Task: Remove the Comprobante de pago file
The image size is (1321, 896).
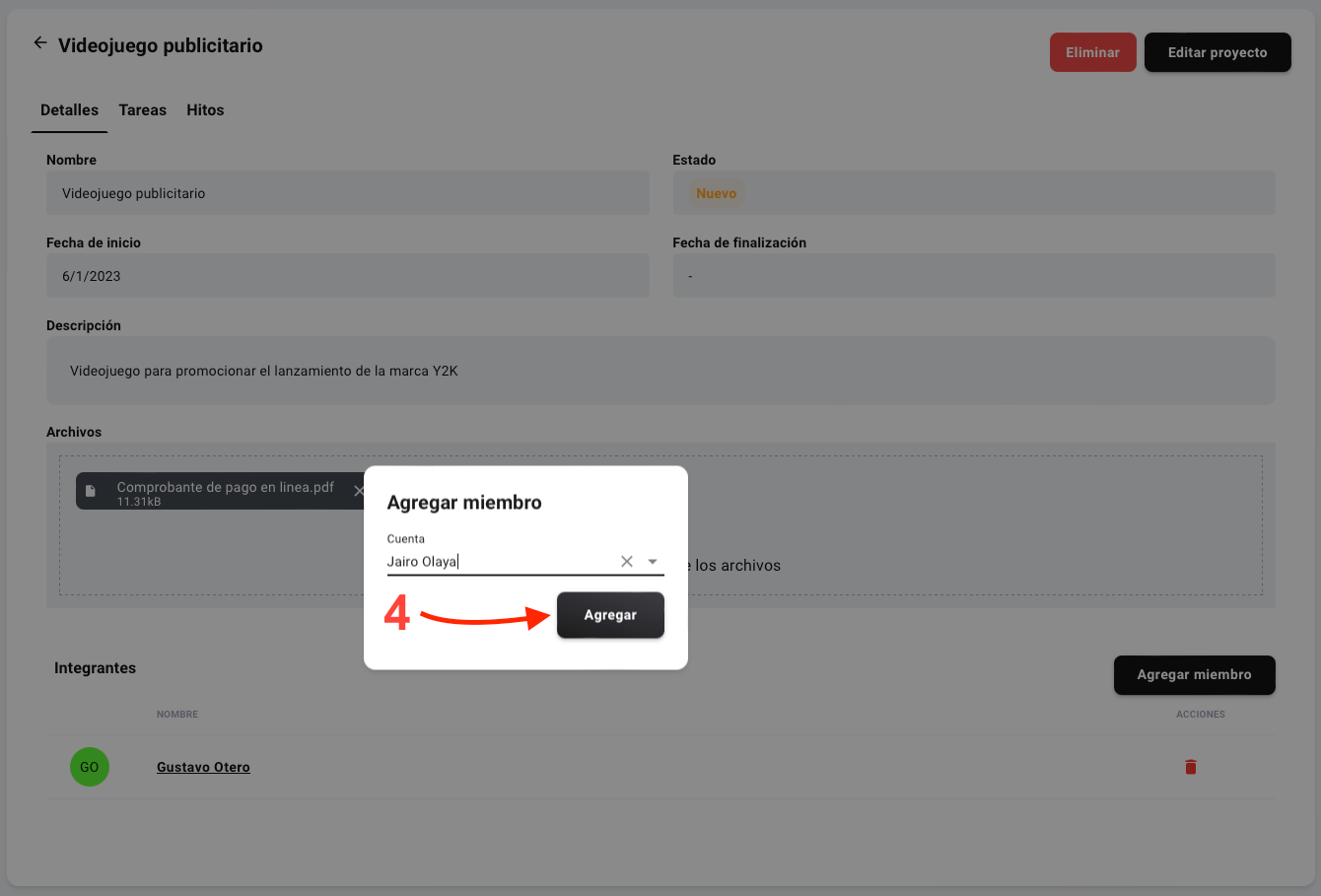Action: click(358, 491)
